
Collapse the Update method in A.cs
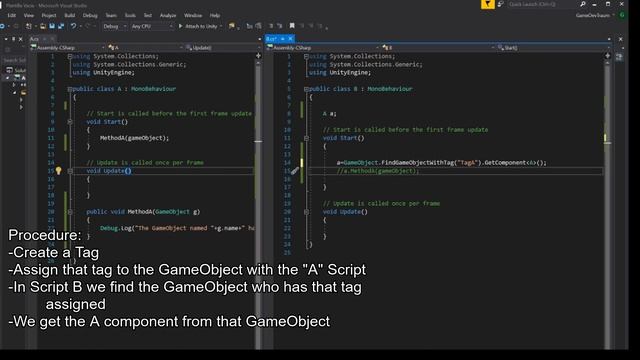pyautogui.click(x=70, y=171)
